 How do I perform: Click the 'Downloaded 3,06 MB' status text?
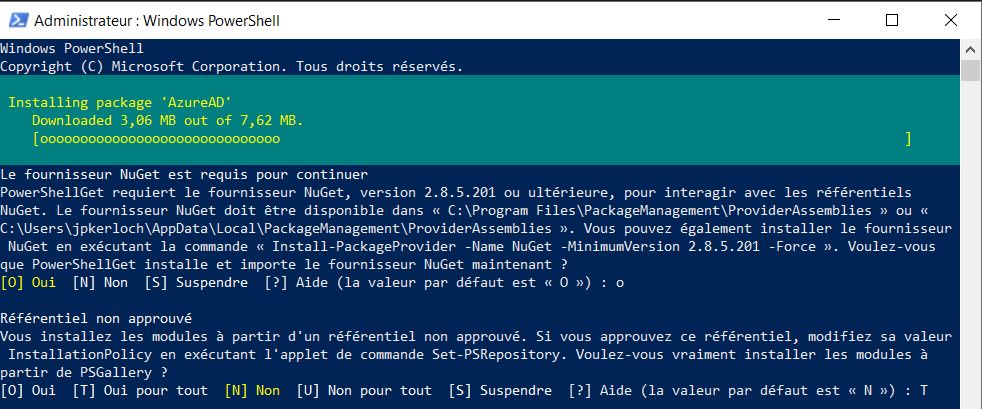coord(167,120)
